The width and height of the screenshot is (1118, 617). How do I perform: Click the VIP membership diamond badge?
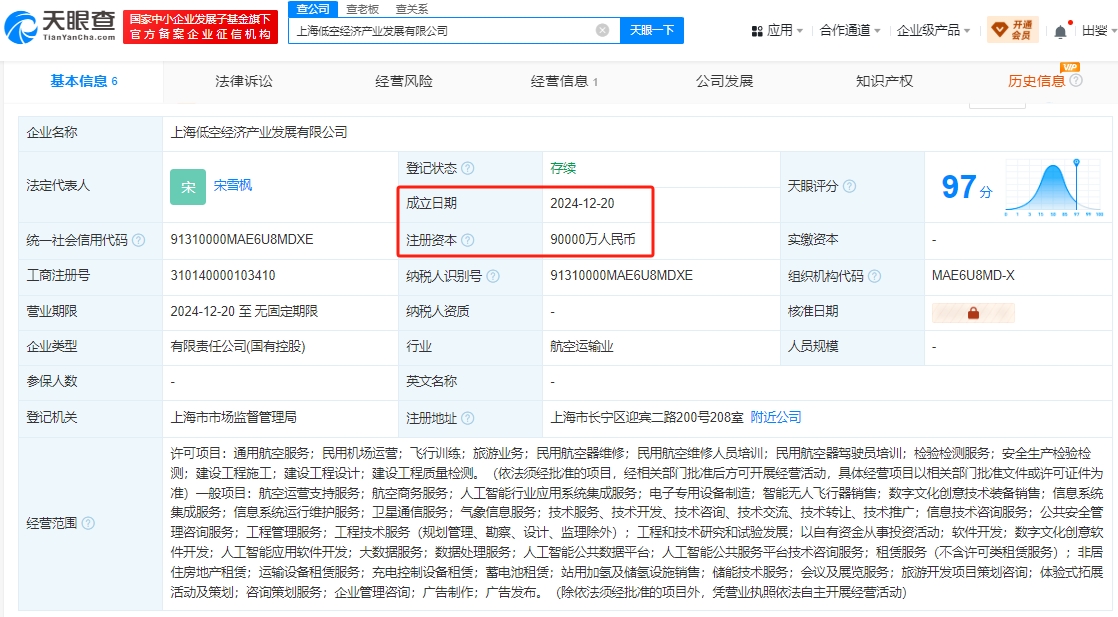[1000, 30]
